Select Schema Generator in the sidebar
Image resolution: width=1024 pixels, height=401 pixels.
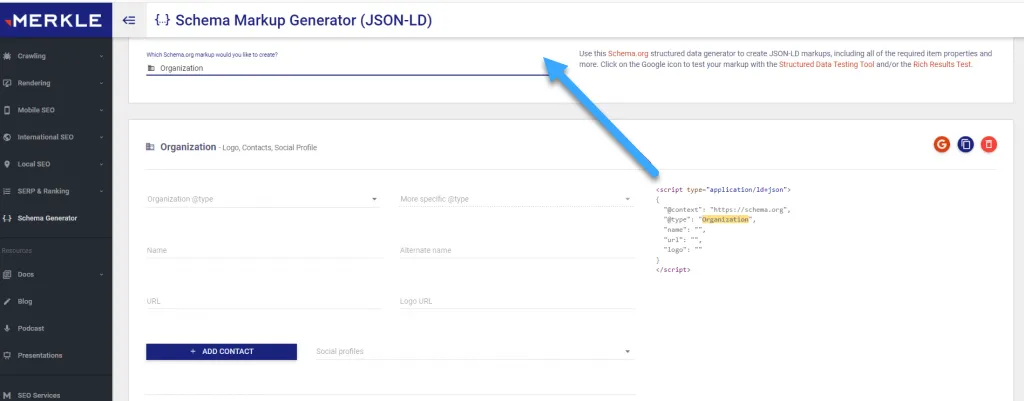click(46, 218)
